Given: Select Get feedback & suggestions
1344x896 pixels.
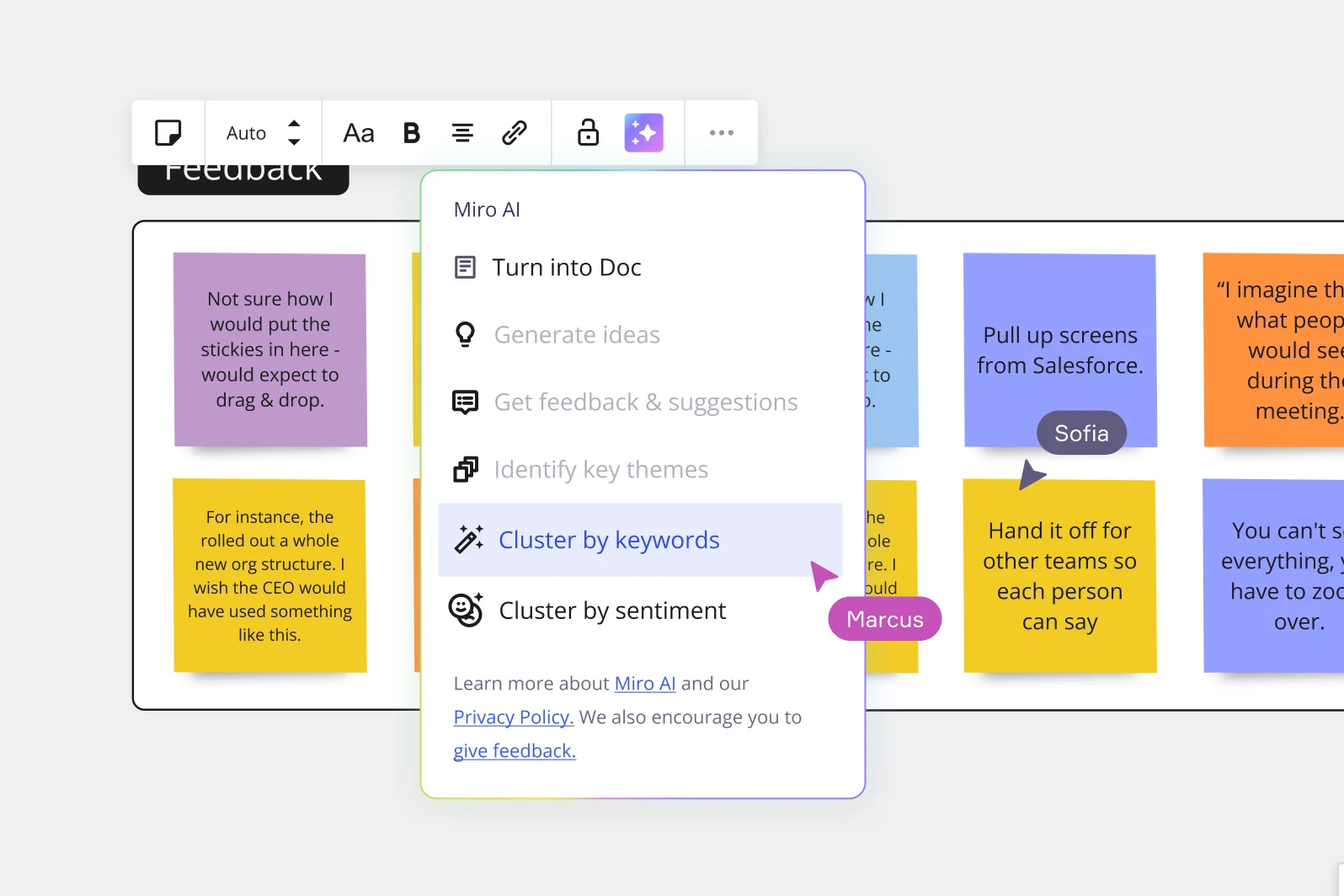Looking at the screenshot, I should click(645, 403).
